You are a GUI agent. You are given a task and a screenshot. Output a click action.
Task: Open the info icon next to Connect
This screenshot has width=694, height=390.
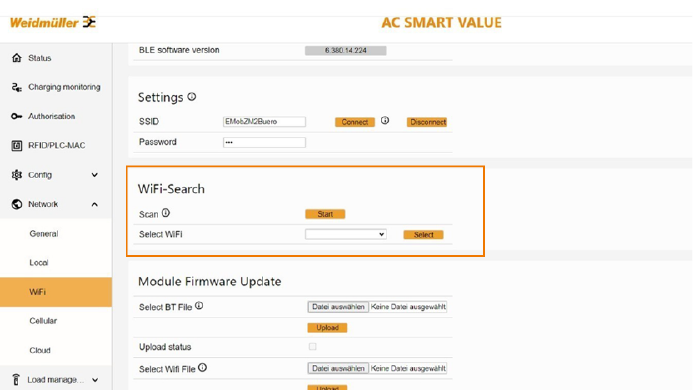[x=385, y=120]
